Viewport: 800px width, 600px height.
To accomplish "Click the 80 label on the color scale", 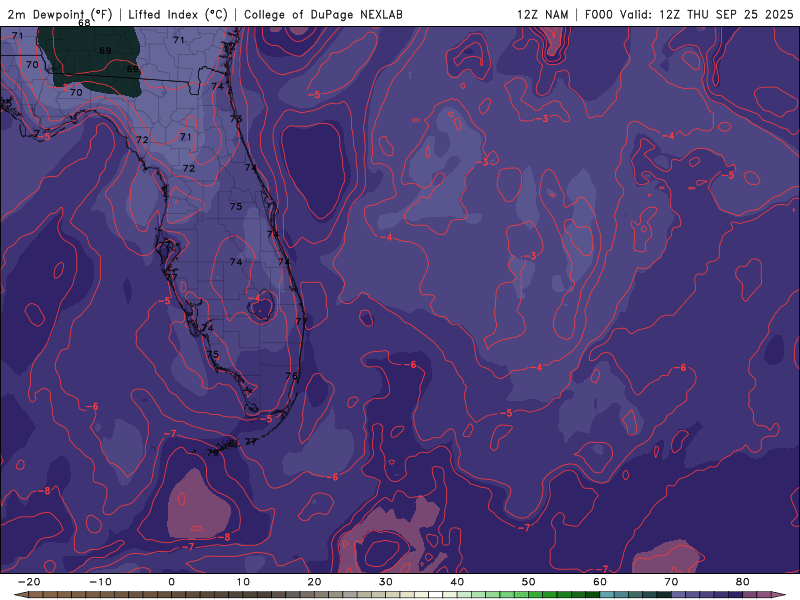I will (x=743, y=582).
